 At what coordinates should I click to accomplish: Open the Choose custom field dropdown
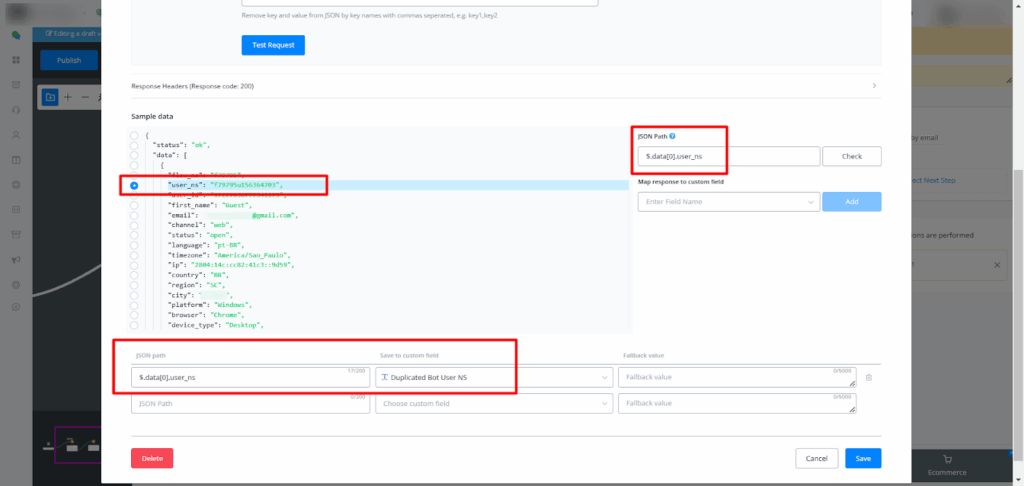494,403
